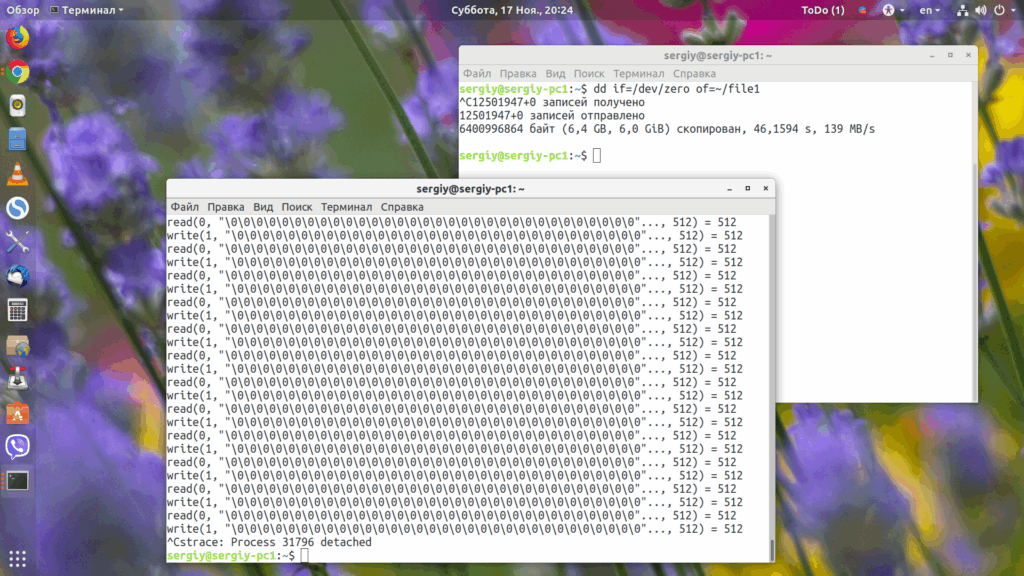Open VLC media player cone icon

pyautogui.click(x=18, y=174)
